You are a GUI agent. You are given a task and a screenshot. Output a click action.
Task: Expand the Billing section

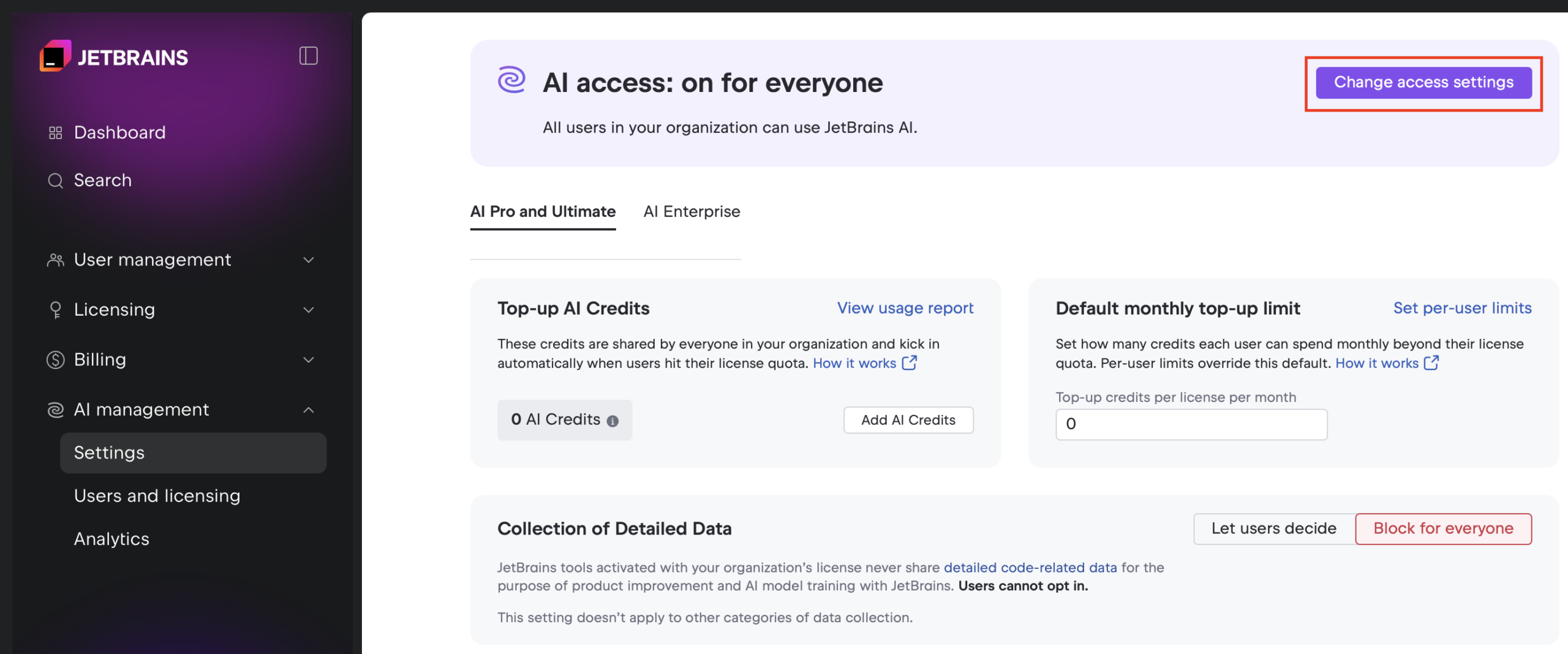tap(308, 360)
